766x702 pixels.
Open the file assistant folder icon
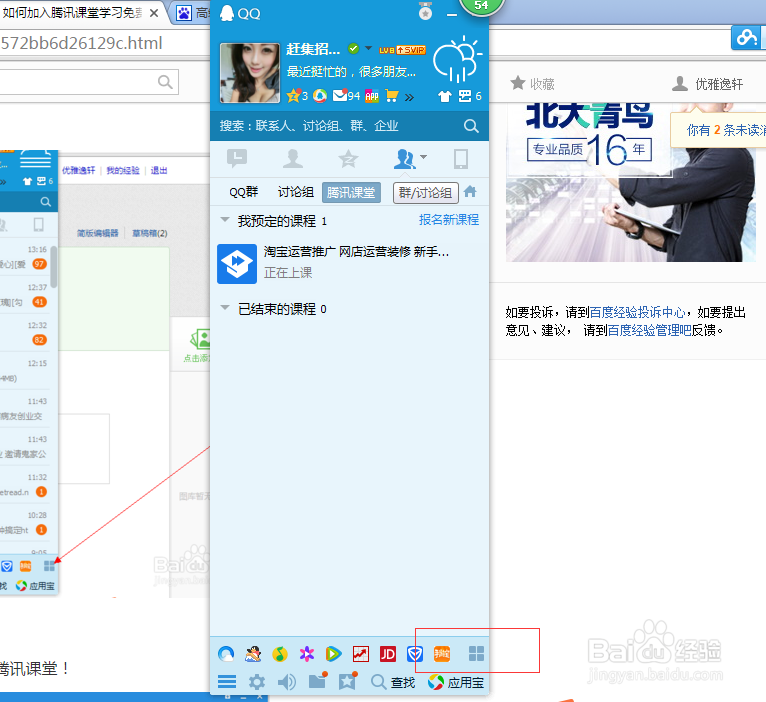tap(318, 681)
